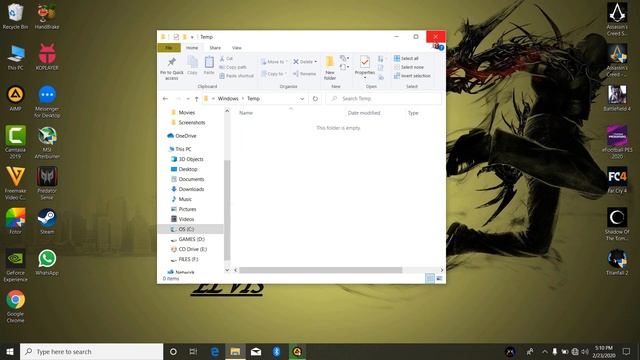Sort by the Name column header
640x360 pixels.
point(246,113)
